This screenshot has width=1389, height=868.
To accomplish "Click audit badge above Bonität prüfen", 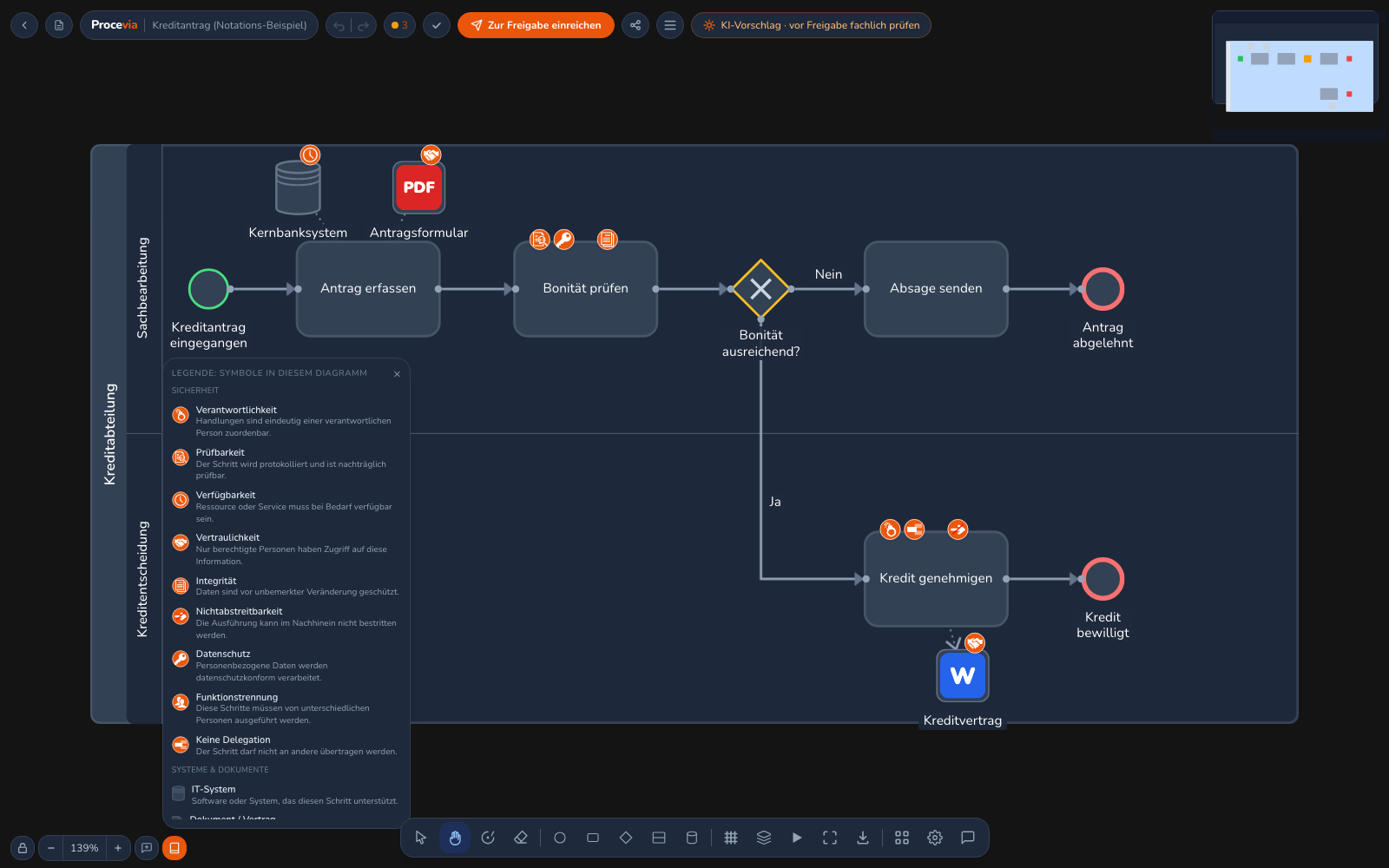I will (x=540, y=240).
